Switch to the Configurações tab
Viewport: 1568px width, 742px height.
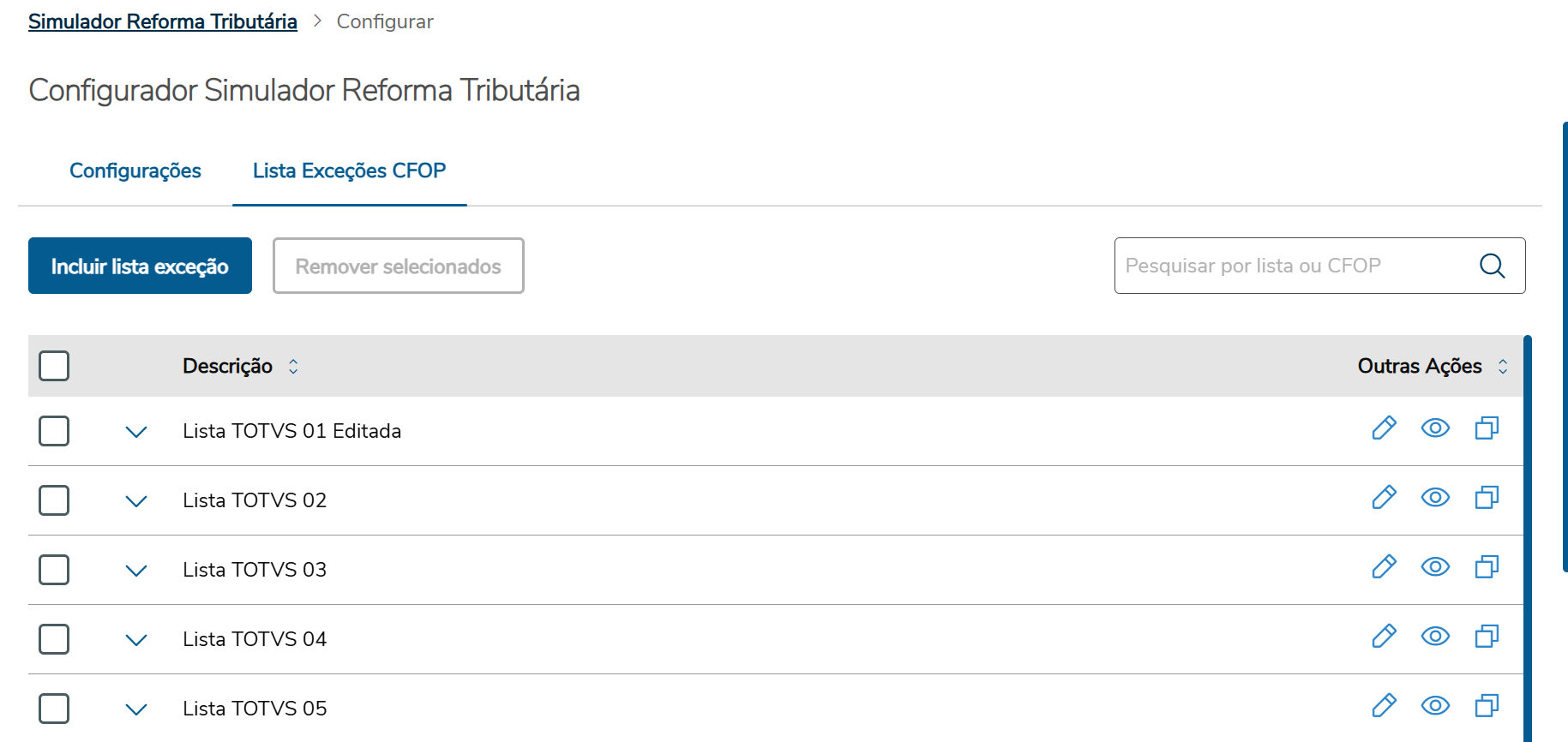[135, 171]
